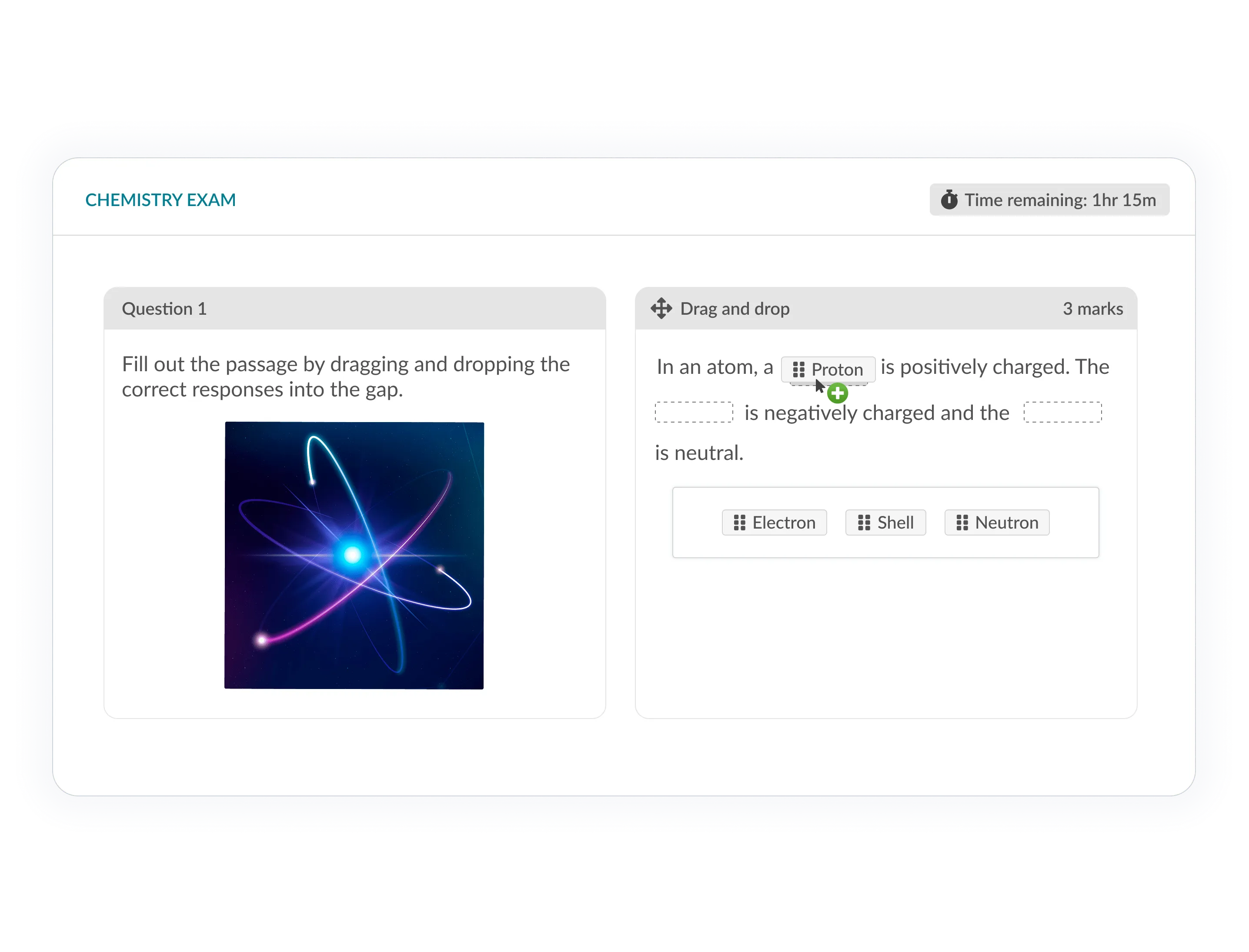The height and width of the screenshot is (952, 1249).
Task: Click the Question 1 panel header
Action: pos(164,308)
